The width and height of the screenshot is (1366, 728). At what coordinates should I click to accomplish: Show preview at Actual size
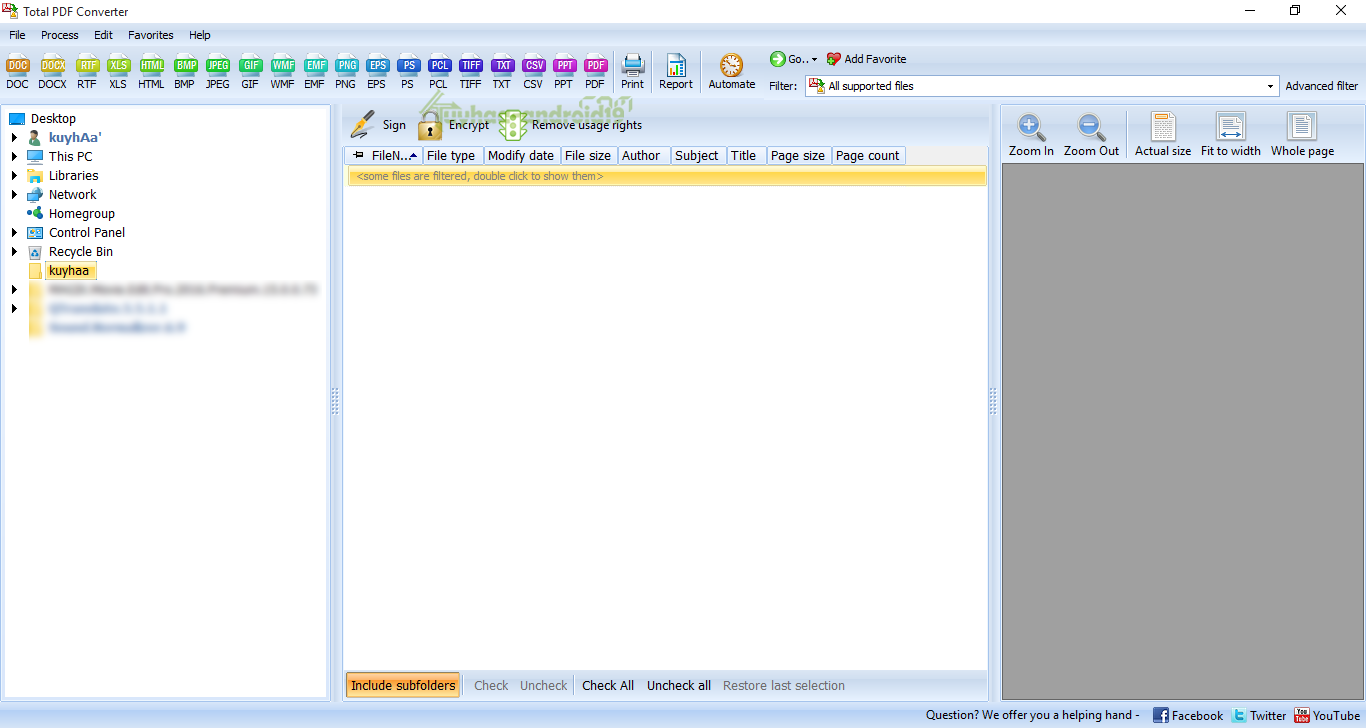pyautogui.click(x=1163, y=135)
